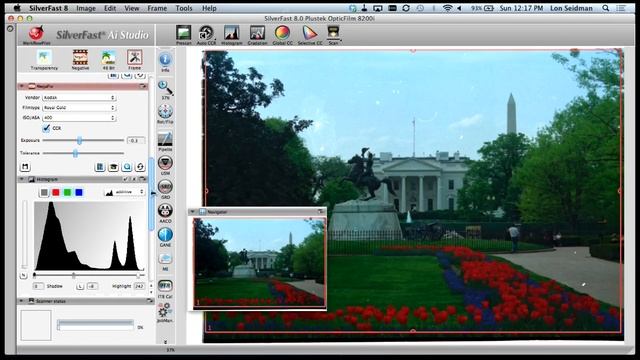Open the Help menu

click(209, 8)
